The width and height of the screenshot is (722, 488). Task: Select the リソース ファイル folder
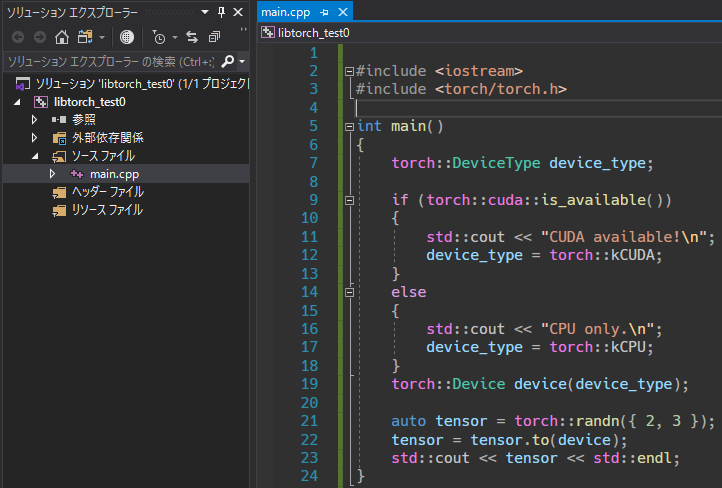[107, 210]
